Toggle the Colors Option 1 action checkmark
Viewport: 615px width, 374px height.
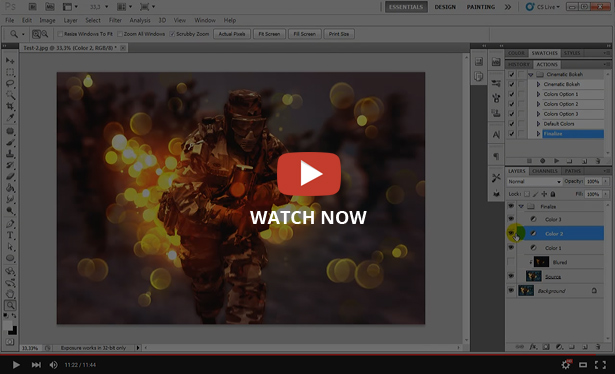coord(511,94)
